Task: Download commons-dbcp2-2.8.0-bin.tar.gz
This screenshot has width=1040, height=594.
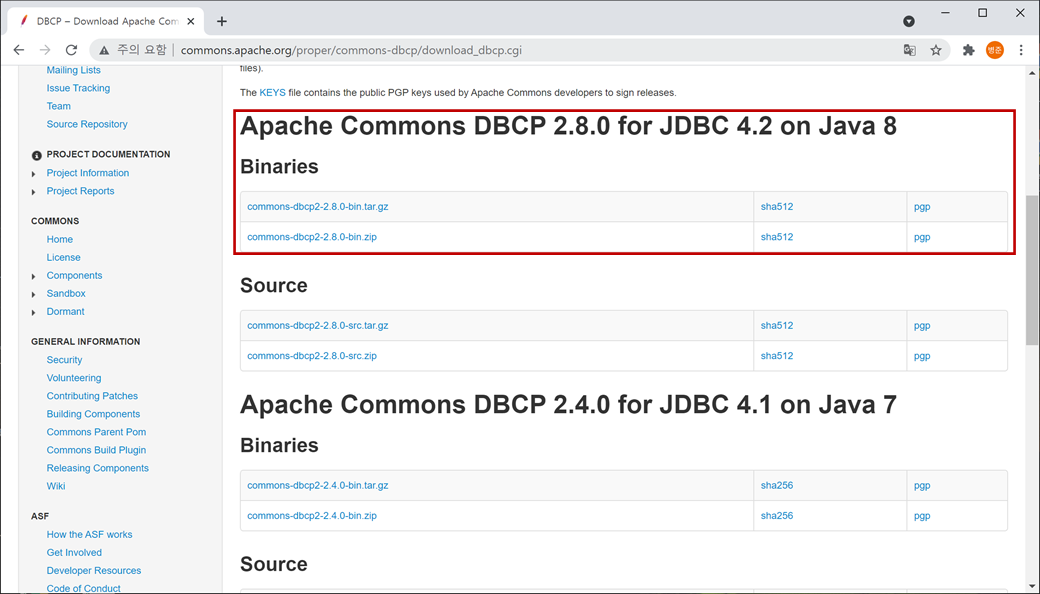Action: pyautogui.click(x=318, y=207)
